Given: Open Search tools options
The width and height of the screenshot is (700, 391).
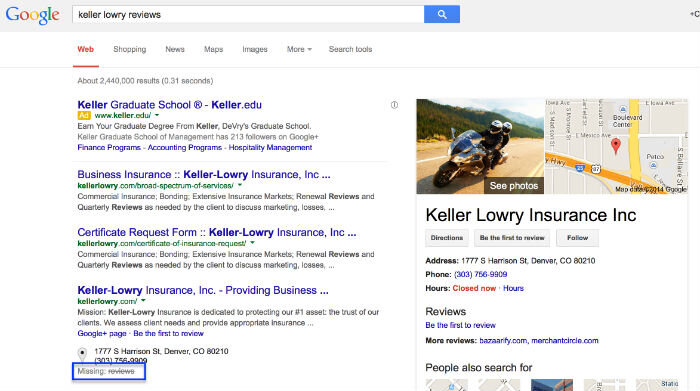Looking at the screenshot, I should (x=350, y=49).
